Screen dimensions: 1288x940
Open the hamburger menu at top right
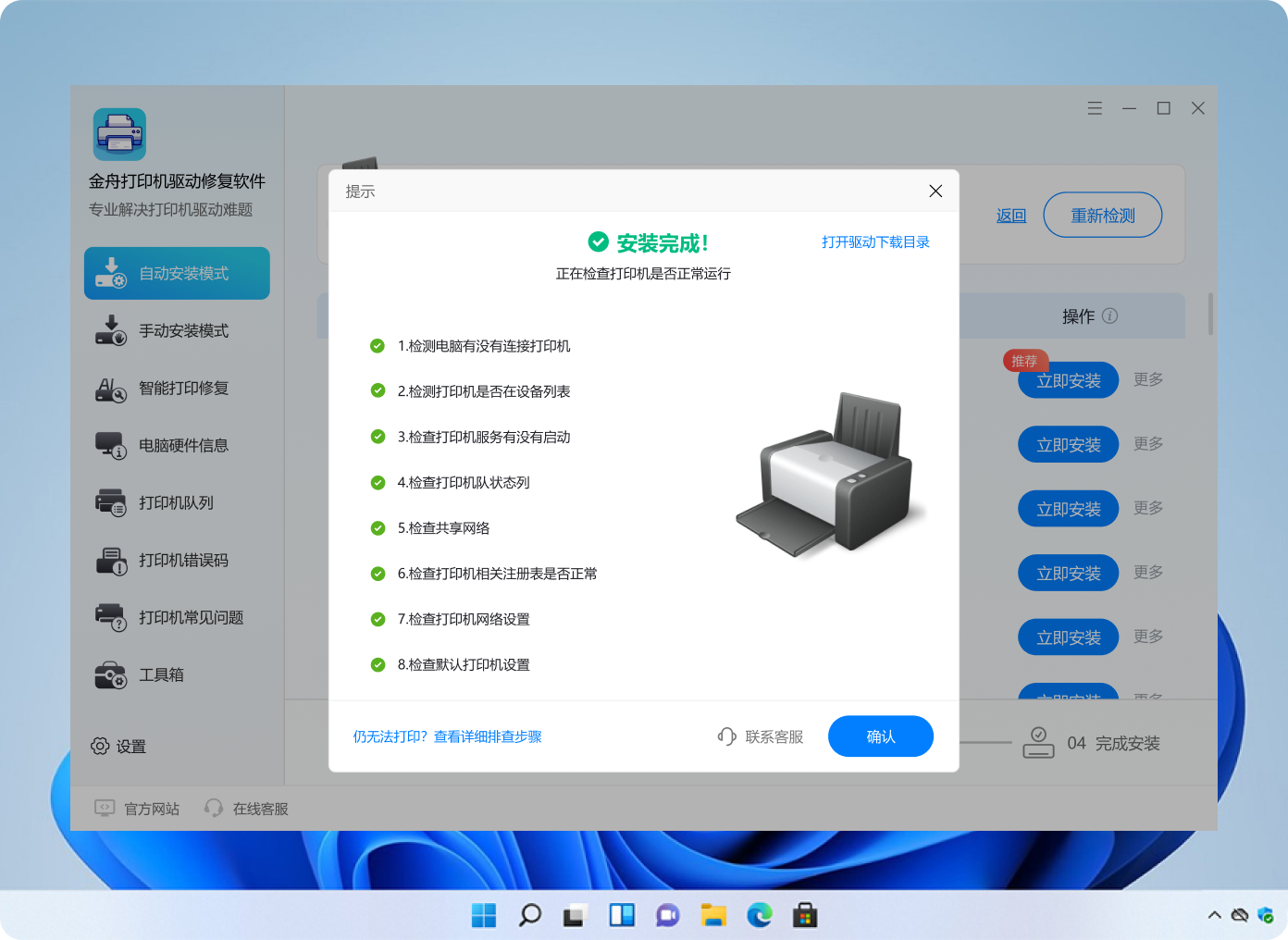click(1095, 107)
